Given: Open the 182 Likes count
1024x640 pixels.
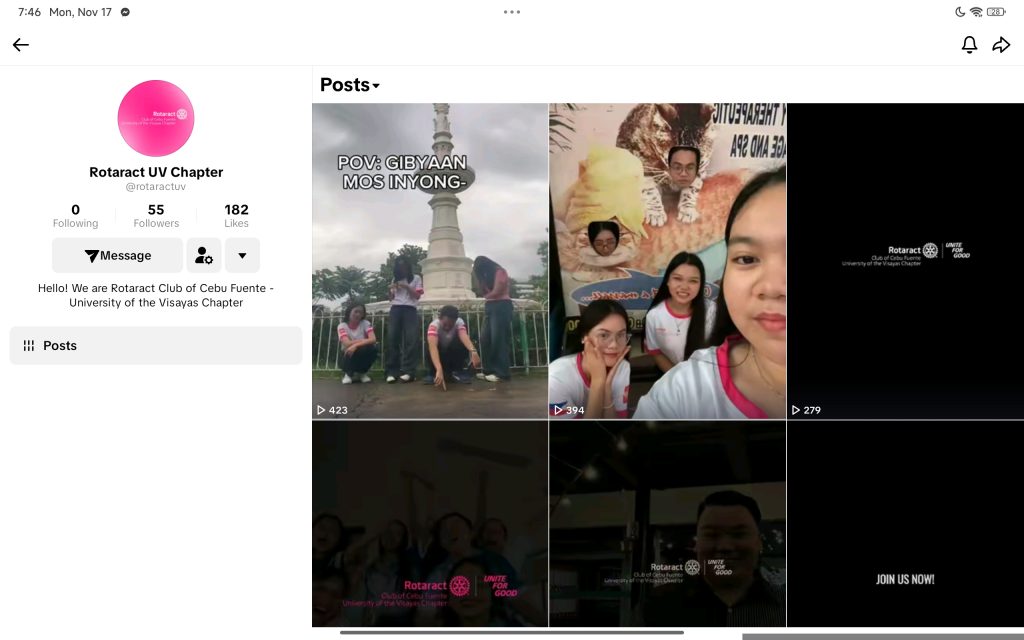Looking at the screenshot, I should (x=236, y=216).
